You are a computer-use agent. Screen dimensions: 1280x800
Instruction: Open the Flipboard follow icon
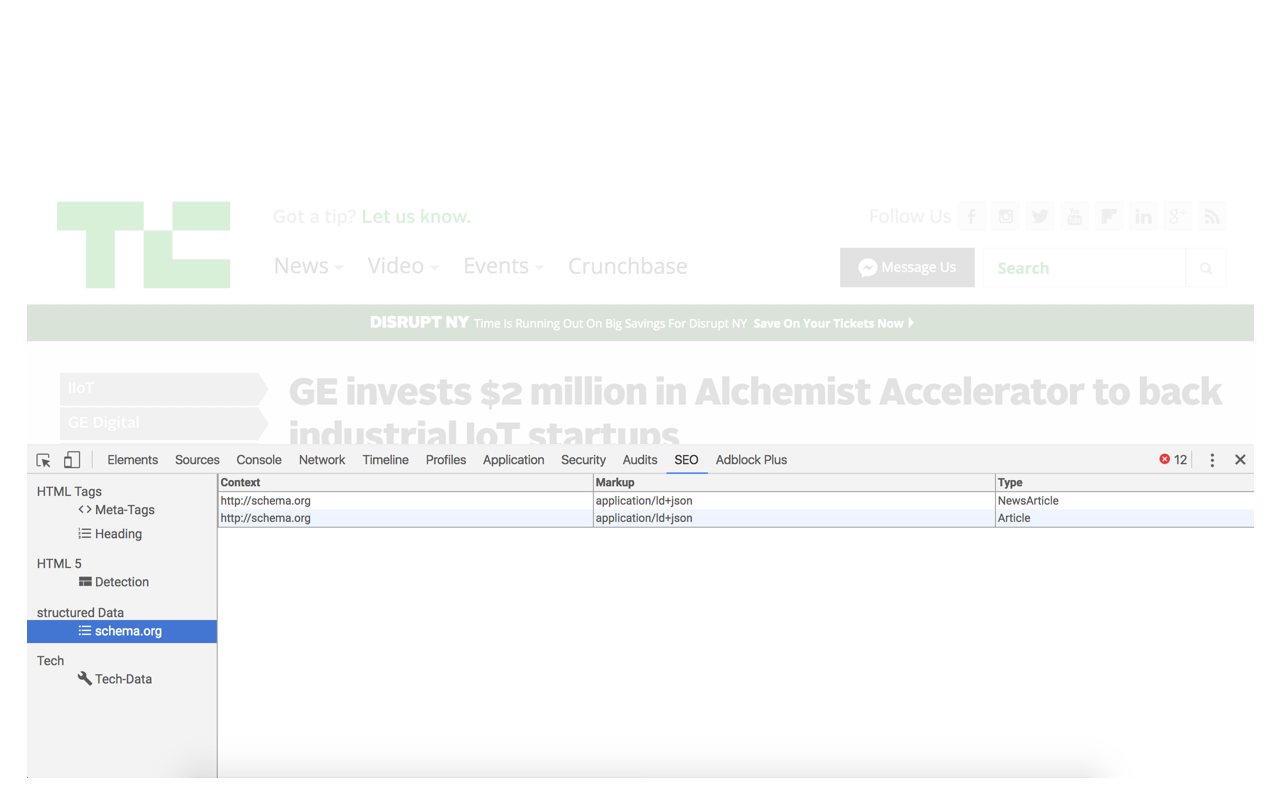pos(1109,217)
